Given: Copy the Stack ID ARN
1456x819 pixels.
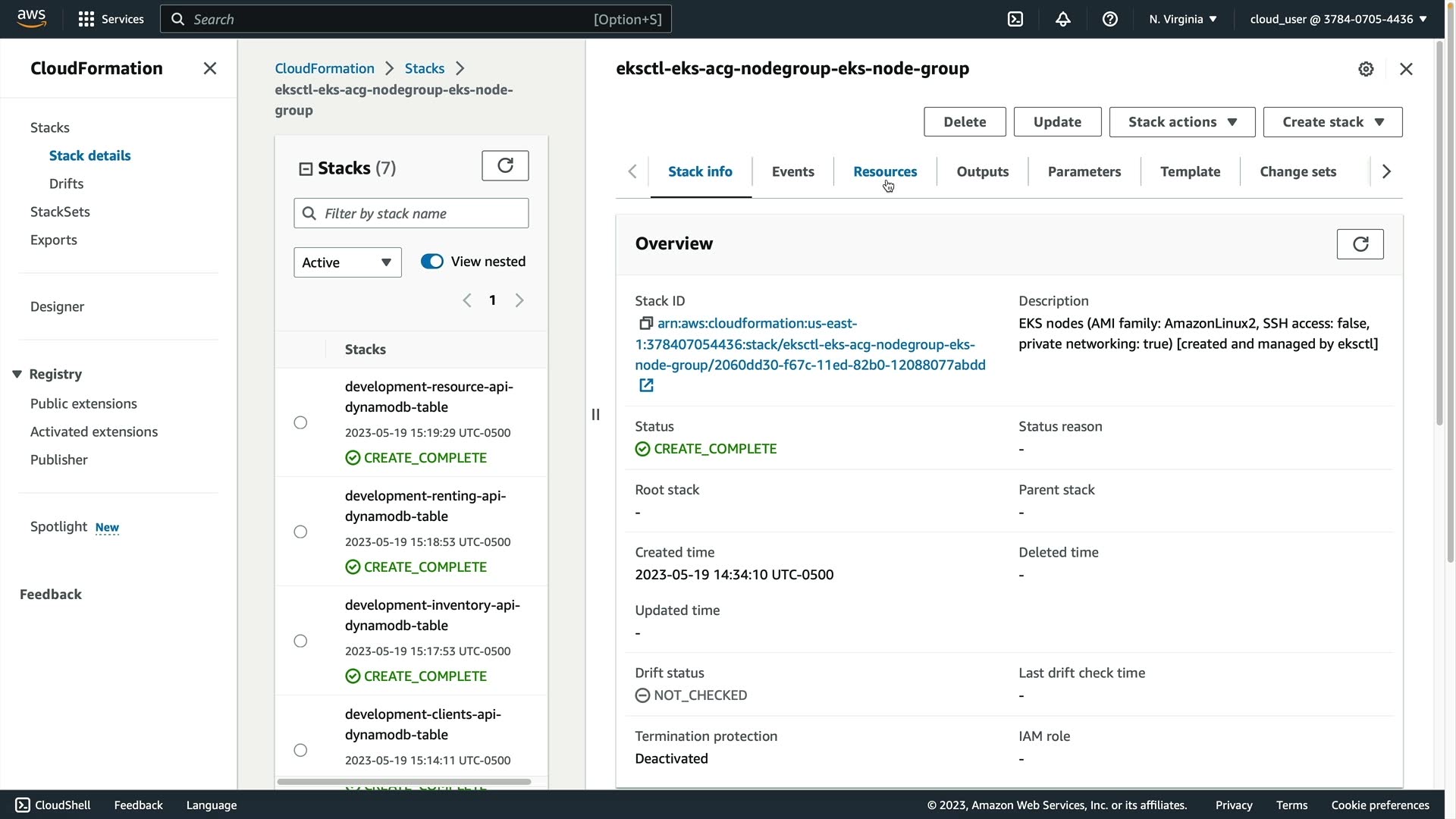Looking at the screenshot, I should (x=645, y=324).
